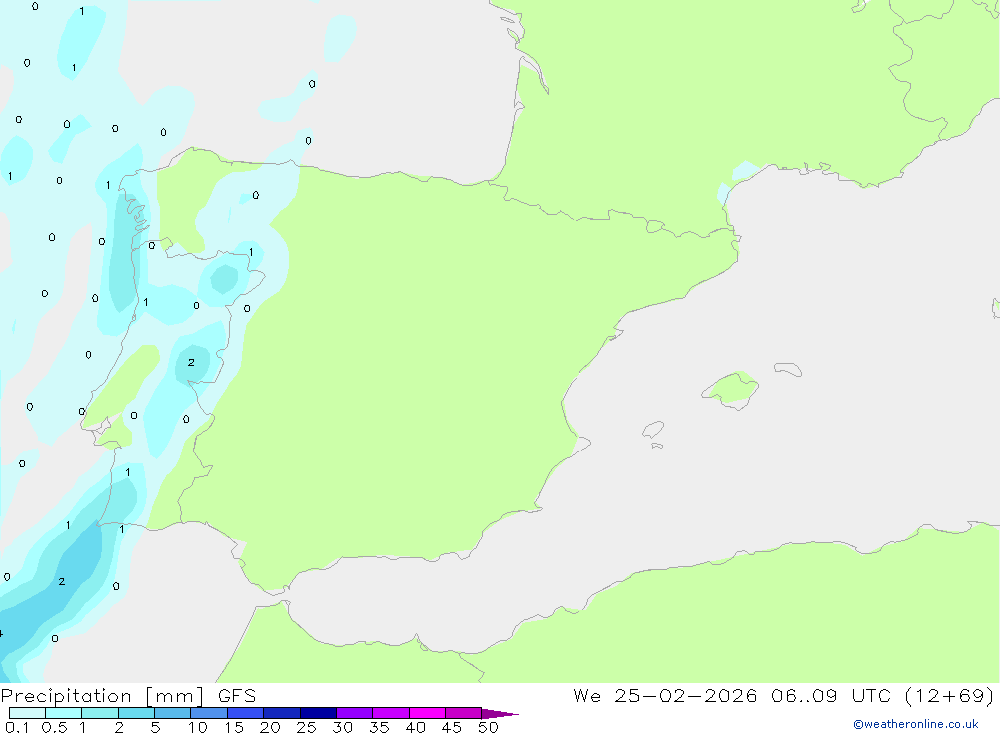This screenshot has height=733, width=1000.
Task: Select the 0.5–1 mm legend color
Action: [64, 713]
